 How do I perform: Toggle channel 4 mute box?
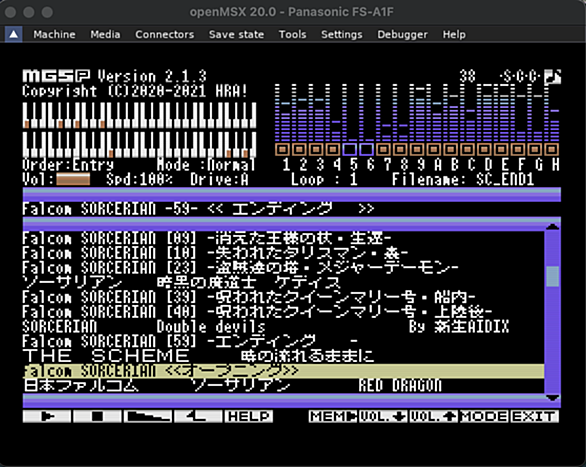click(333, 149)
